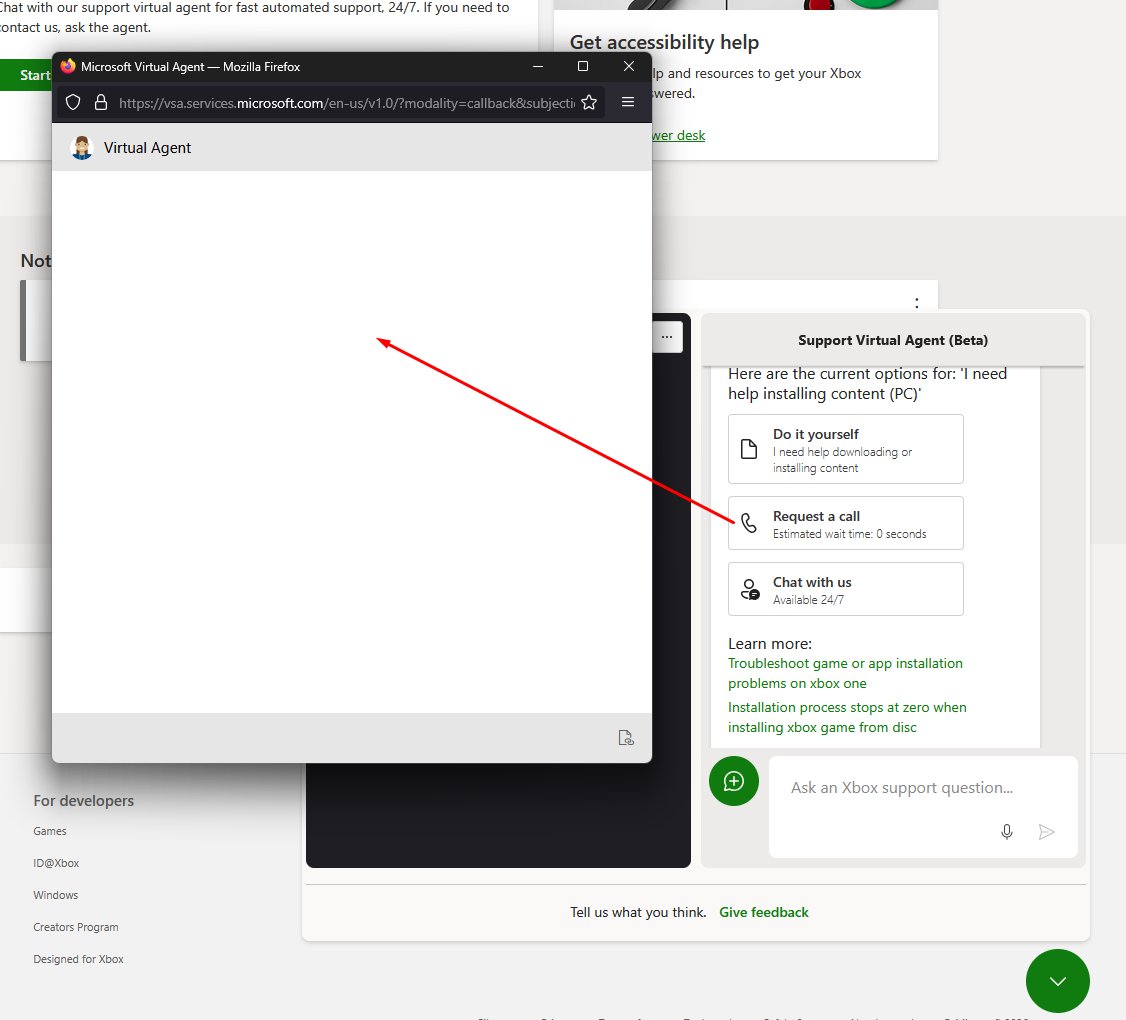The image size is (1126, 1020).
Task: Close the Microsoft Virtual Agent window
Action: tap(628, 66)
